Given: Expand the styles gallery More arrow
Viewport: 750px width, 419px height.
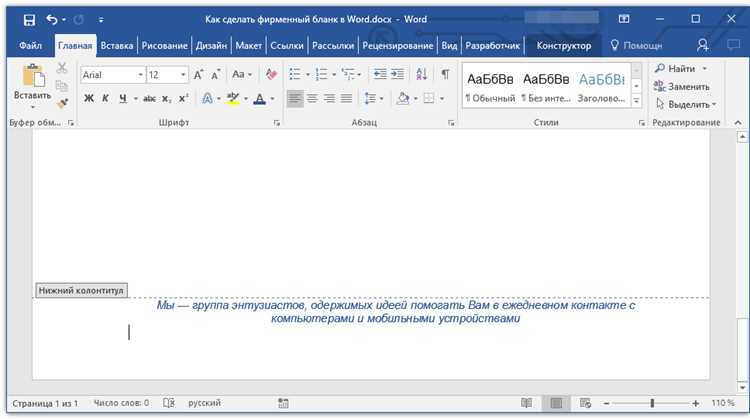Looking at the screenshot, I should (x=636, y=100).
